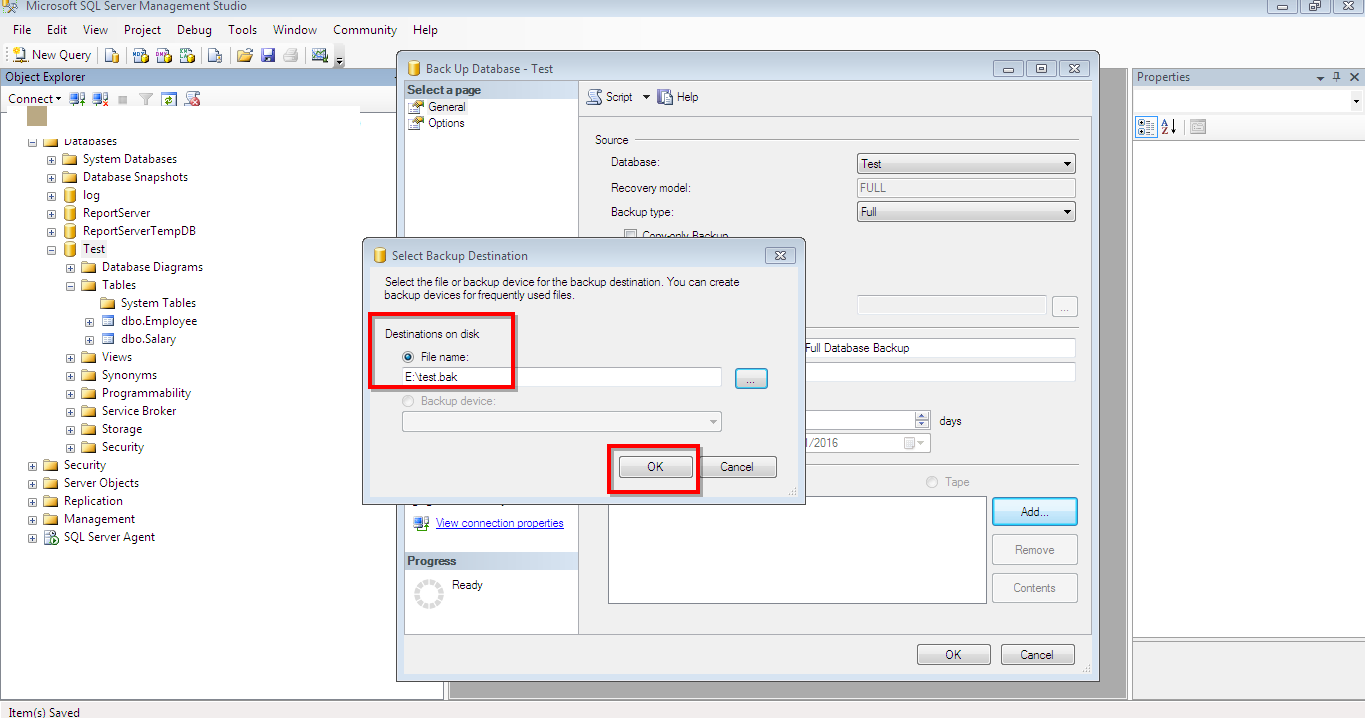Click the Remove destination button
The image size is (1365, 718).
pos(1035,549)
